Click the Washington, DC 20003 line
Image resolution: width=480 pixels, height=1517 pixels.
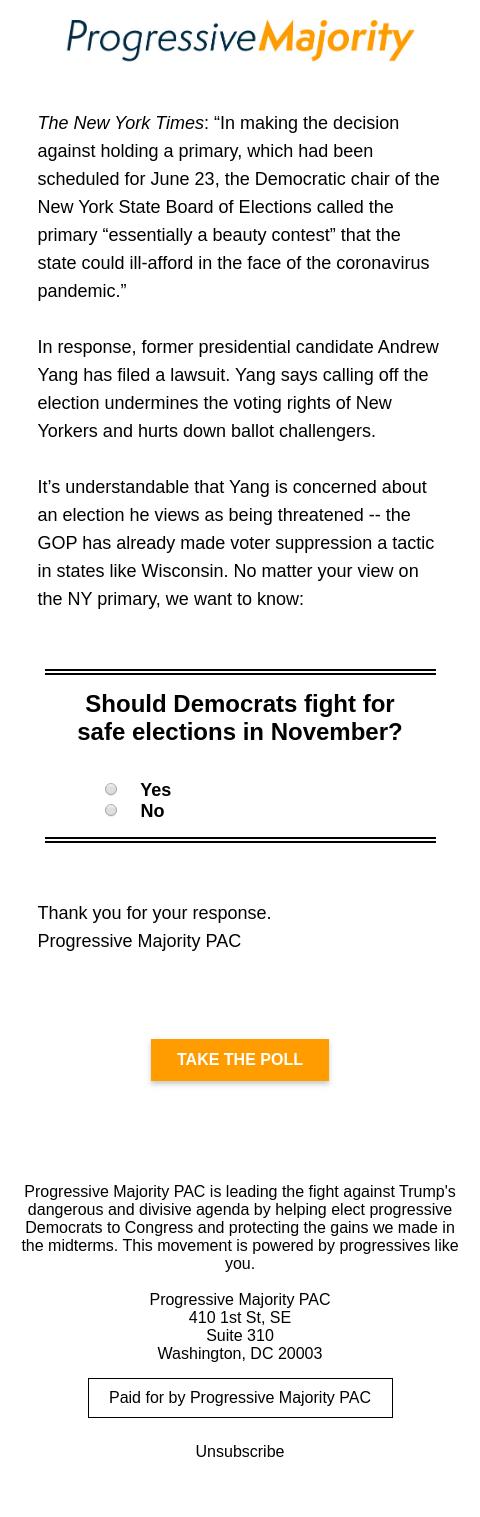click(240, 1354)
